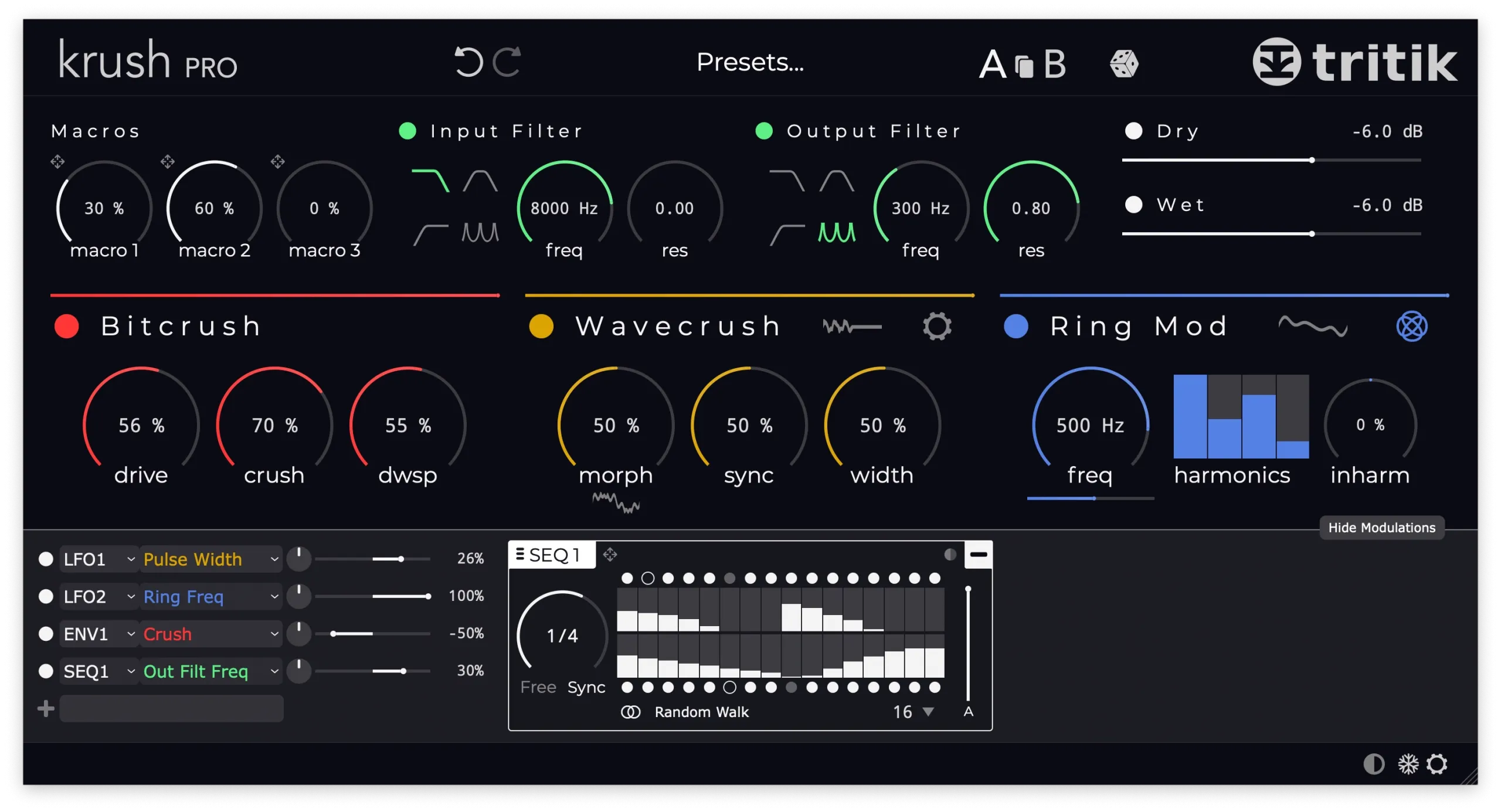Click the undo arrow icon
The height and width of the screenshot is (812, 1501).
click(x=468, y=62)
